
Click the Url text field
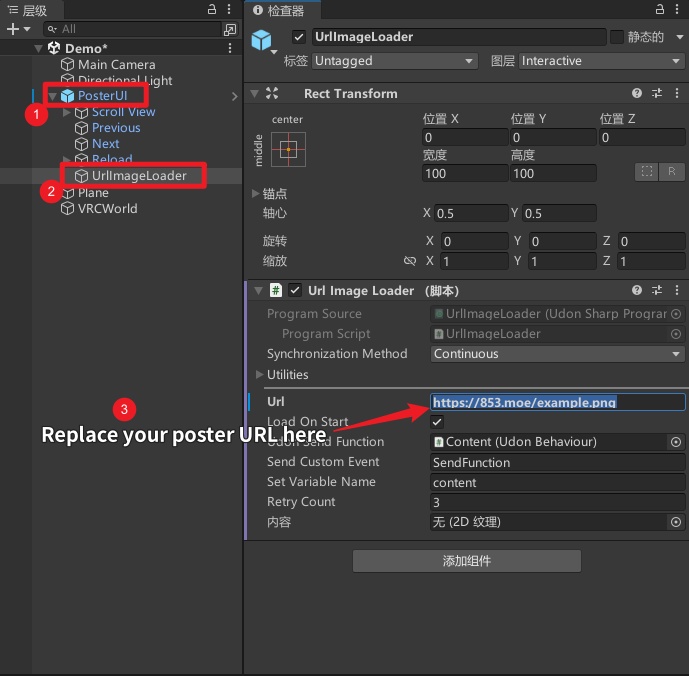(x=558, y=402)
